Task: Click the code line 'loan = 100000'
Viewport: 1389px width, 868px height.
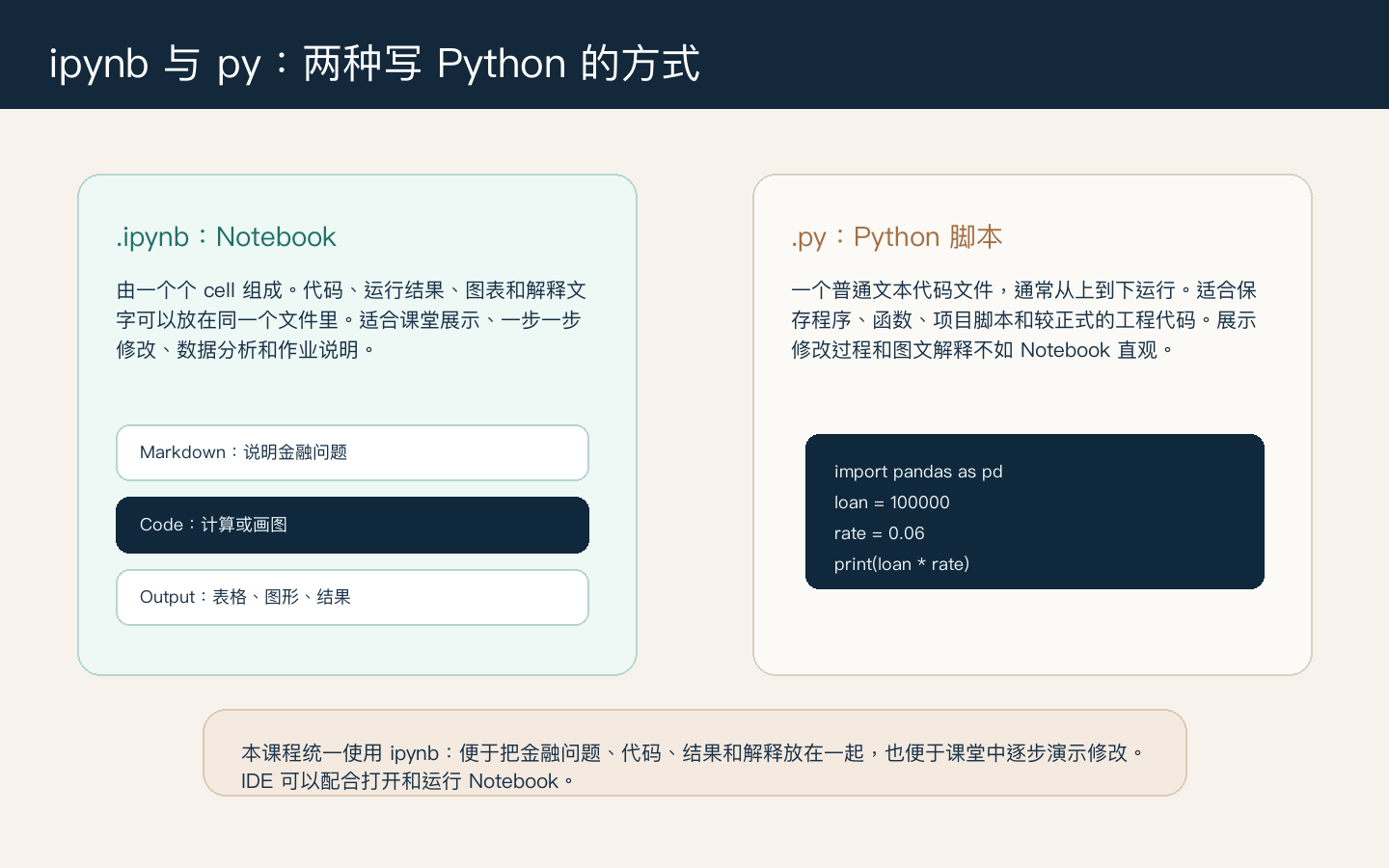Action: (891, 502)
